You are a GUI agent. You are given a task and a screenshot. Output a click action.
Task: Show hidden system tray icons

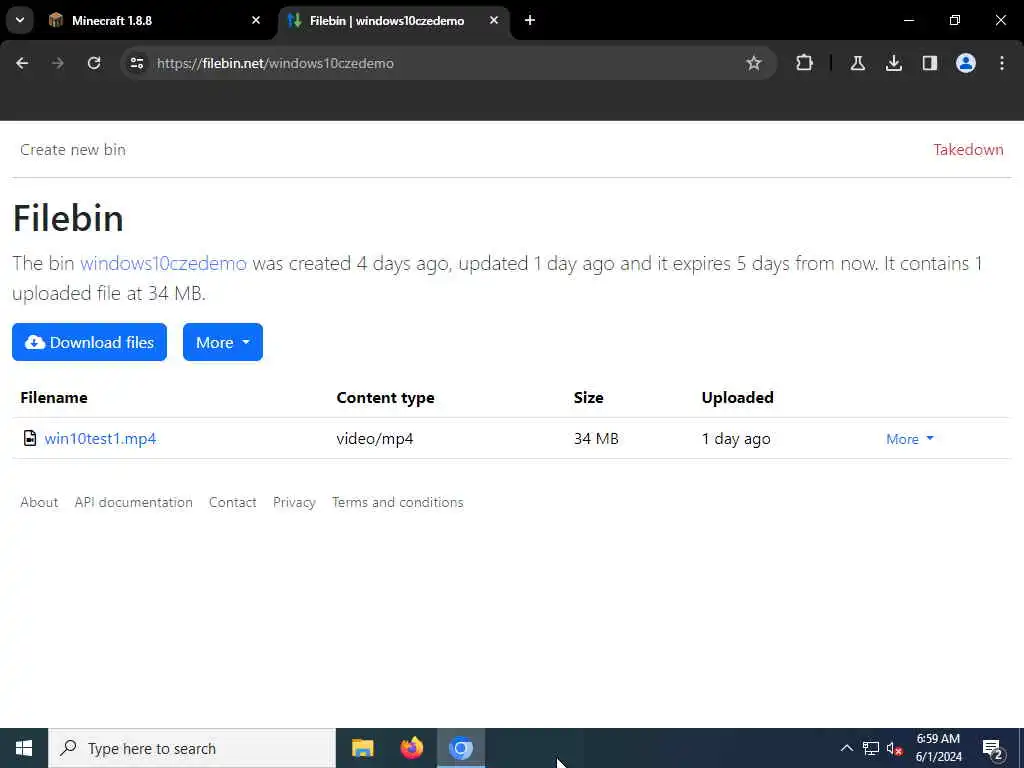[846, 748]
